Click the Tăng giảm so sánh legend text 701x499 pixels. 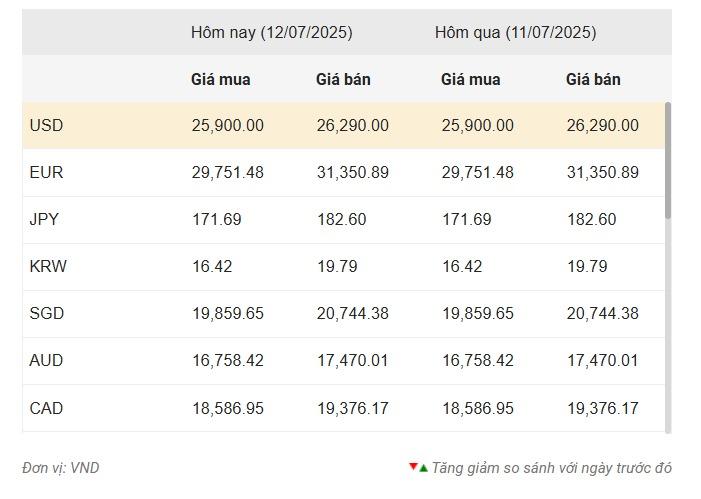[552, 468]
